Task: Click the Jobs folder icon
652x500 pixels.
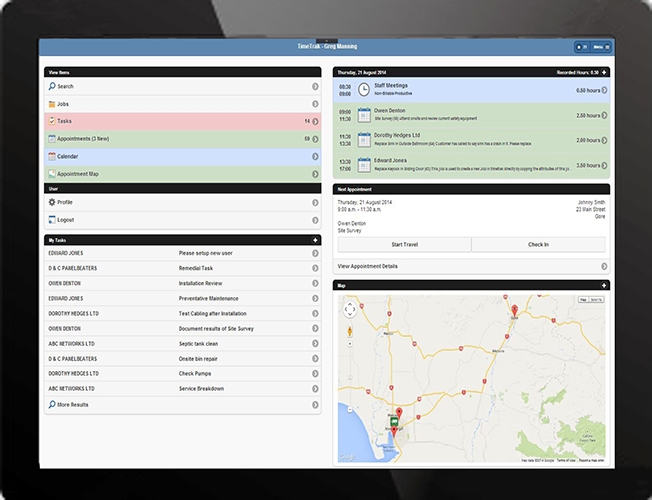Action: pyautogui.click(x=52, y=104)
